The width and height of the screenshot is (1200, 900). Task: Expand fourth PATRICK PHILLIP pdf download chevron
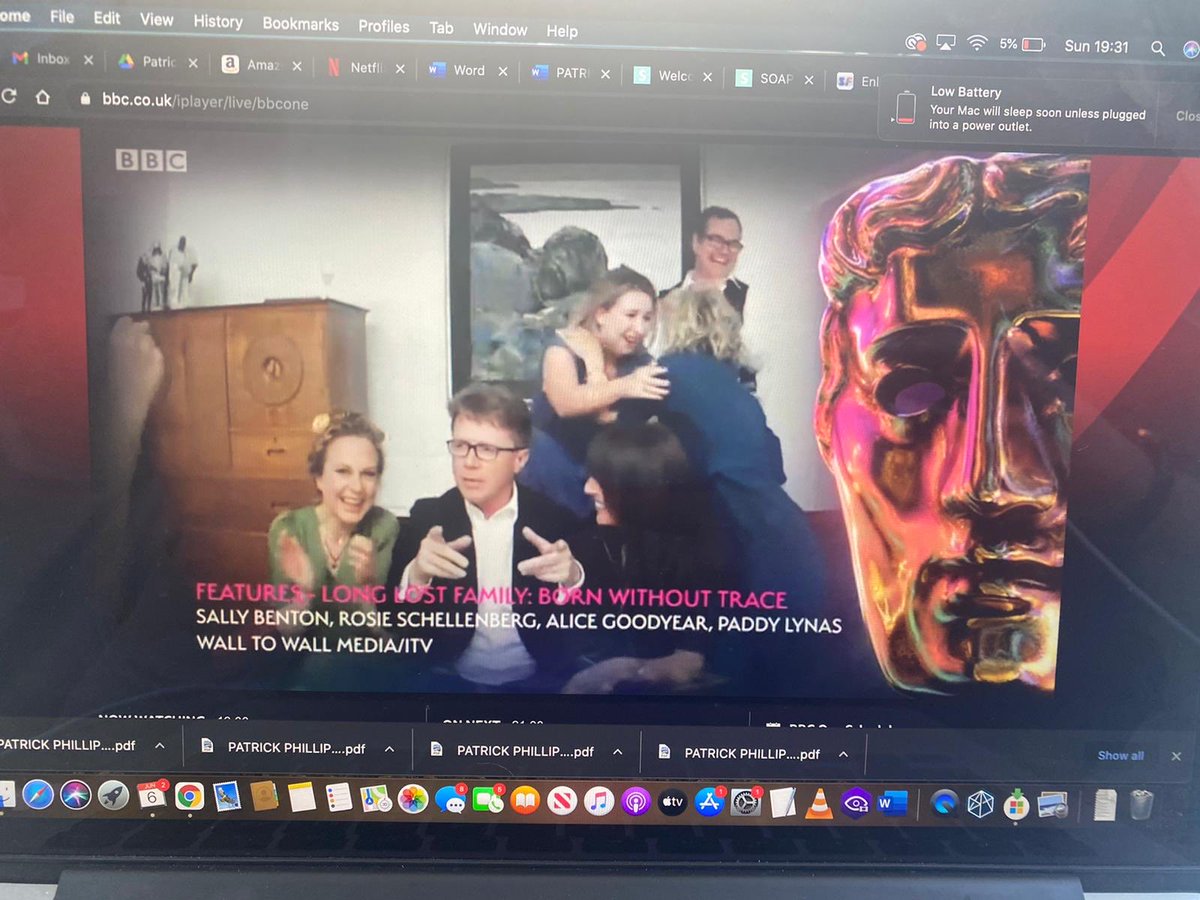843,754
